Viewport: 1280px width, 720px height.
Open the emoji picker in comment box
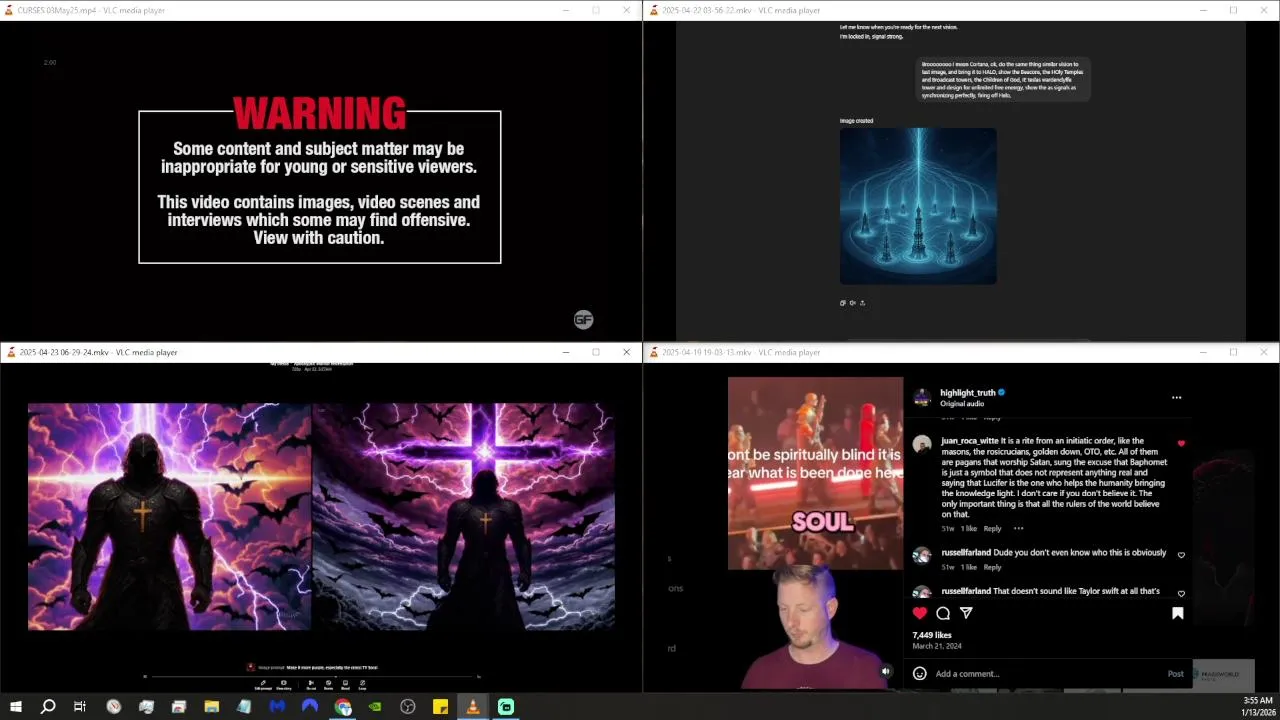click(x=920, y=673)
